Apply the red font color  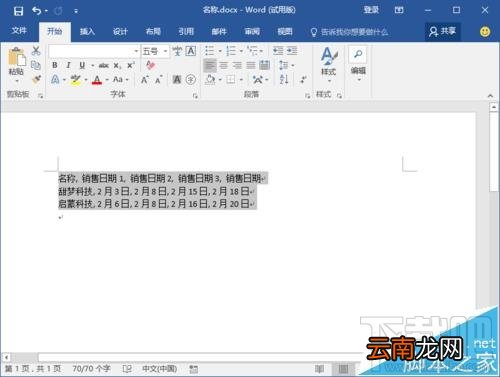pos(97,80)
